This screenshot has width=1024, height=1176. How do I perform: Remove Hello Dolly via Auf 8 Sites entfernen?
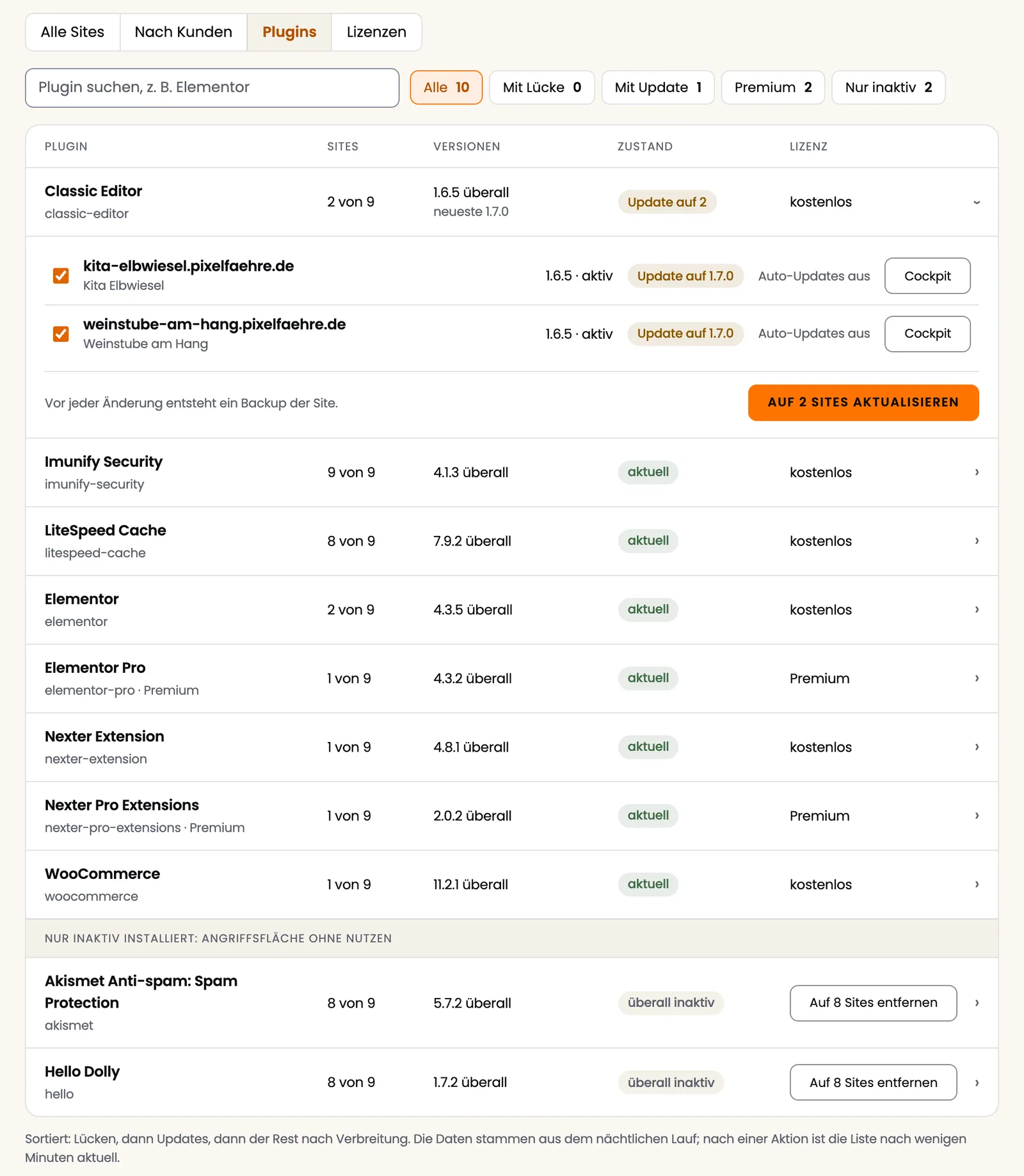click(x=873, y=1083)
